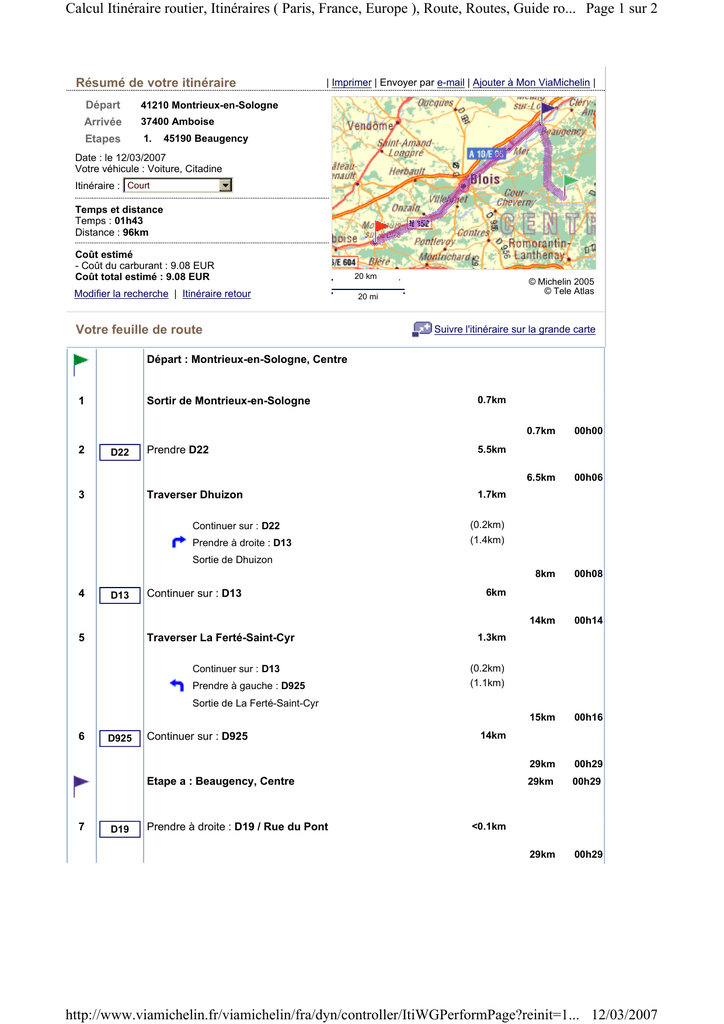Click the D13 road sign badge
724x1024 pixels.
119,595
